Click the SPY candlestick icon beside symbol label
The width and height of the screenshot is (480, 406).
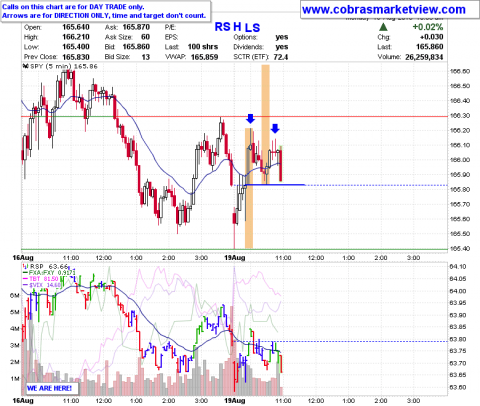click(x=25, y=66)
